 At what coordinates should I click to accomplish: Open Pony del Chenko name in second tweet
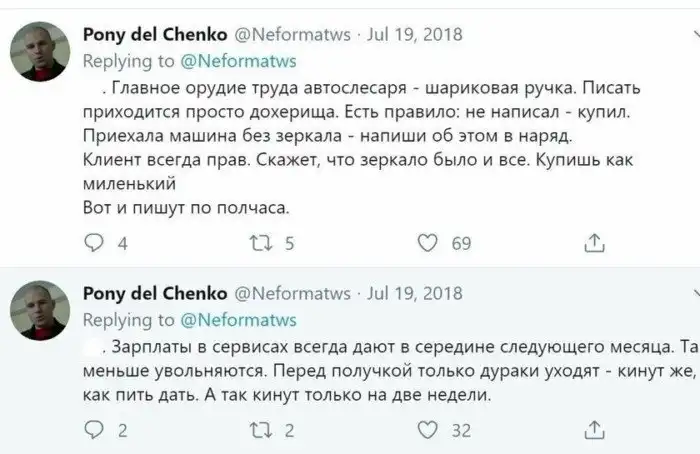coord(154,293)
